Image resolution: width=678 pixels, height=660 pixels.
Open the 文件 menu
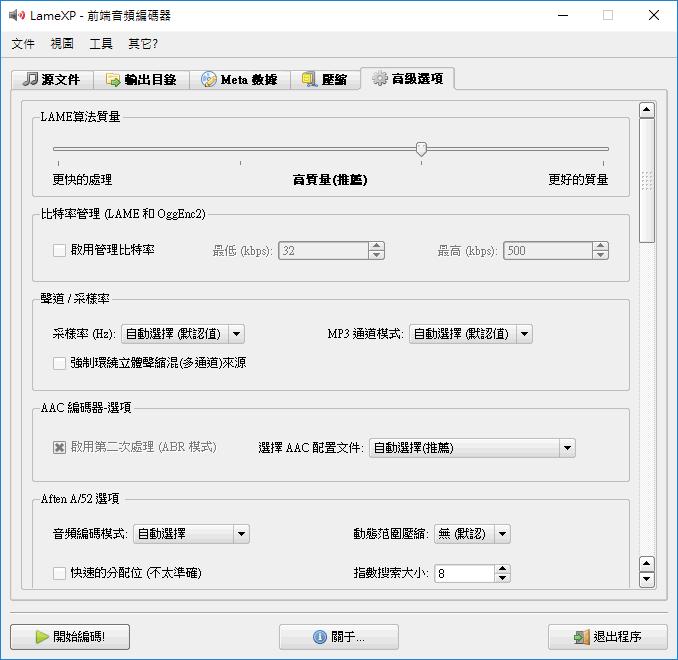[x=23, y=44]
